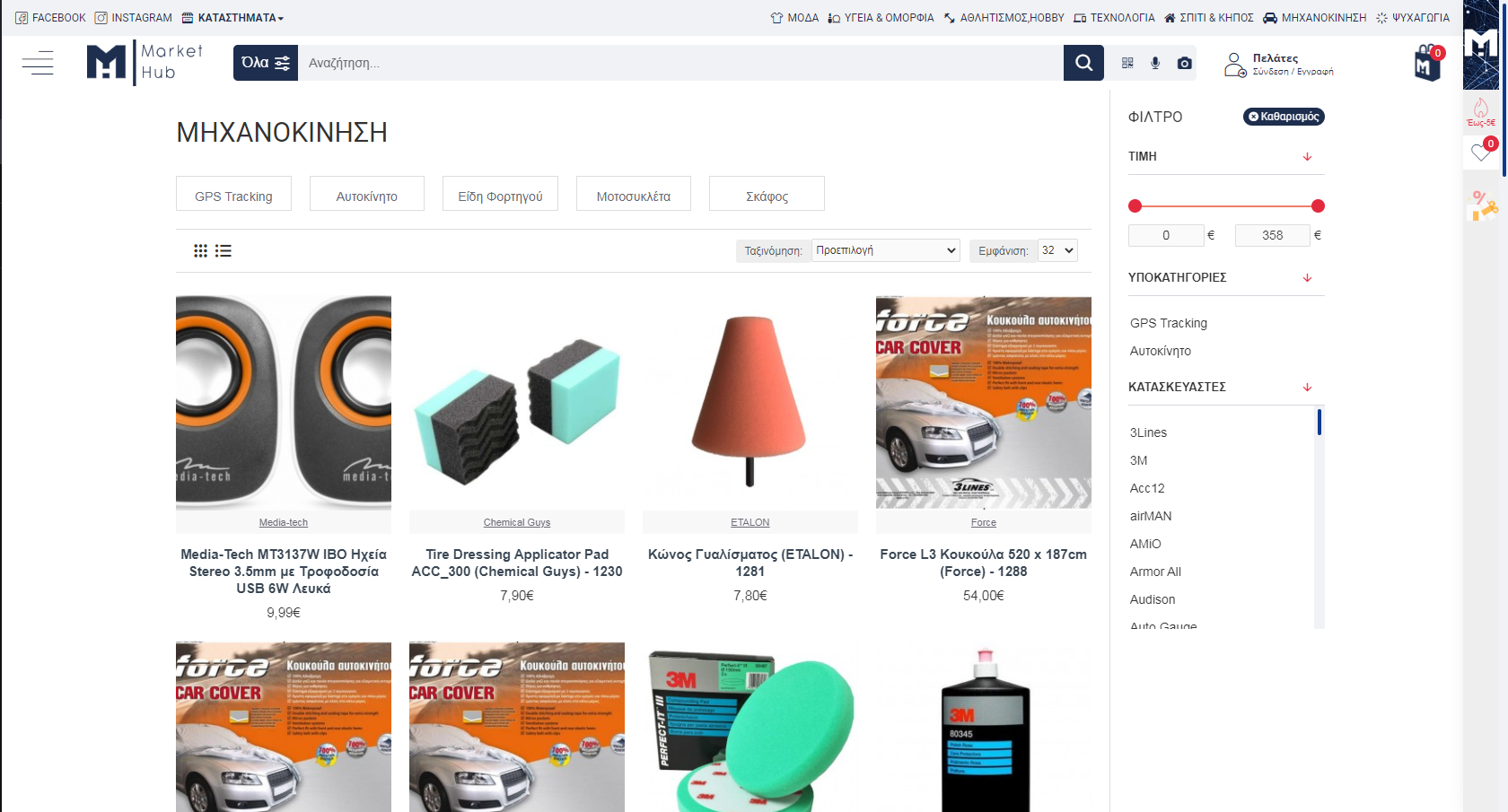Viewport: 1508px width, 812px height.
Task: Open the Tire Dressing Applicator Pad image
Action: 517,403
